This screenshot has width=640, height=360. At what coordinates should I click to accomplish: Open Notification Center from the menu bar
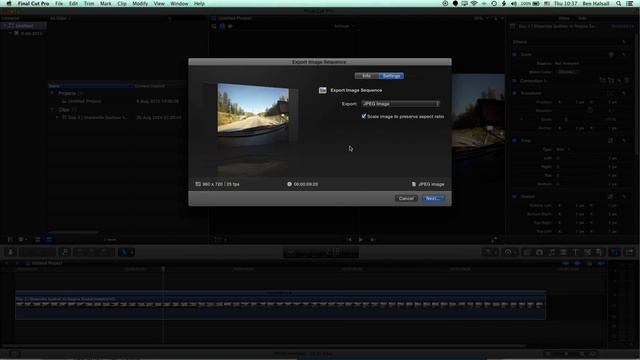630,3
